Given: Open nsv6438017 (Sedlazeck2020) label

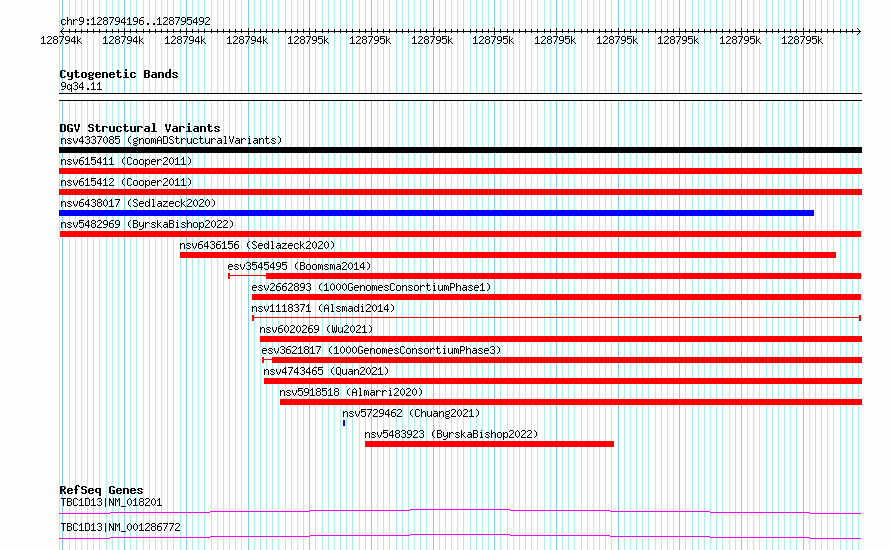Looking at the screenshot, I should point(138,203).
